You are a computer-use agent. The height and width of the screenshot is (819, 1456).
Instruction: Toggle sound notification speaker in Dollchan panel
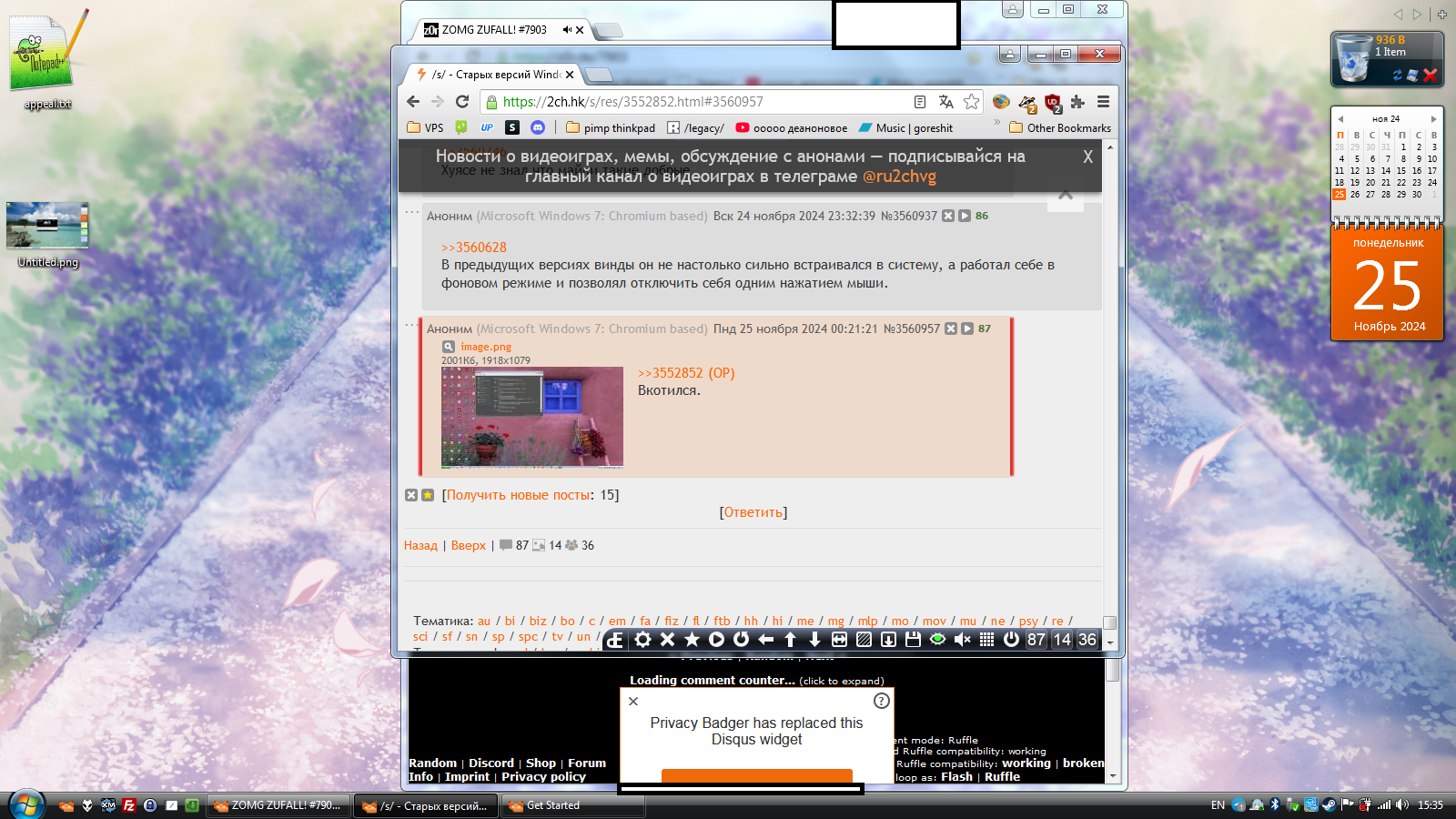962,640
